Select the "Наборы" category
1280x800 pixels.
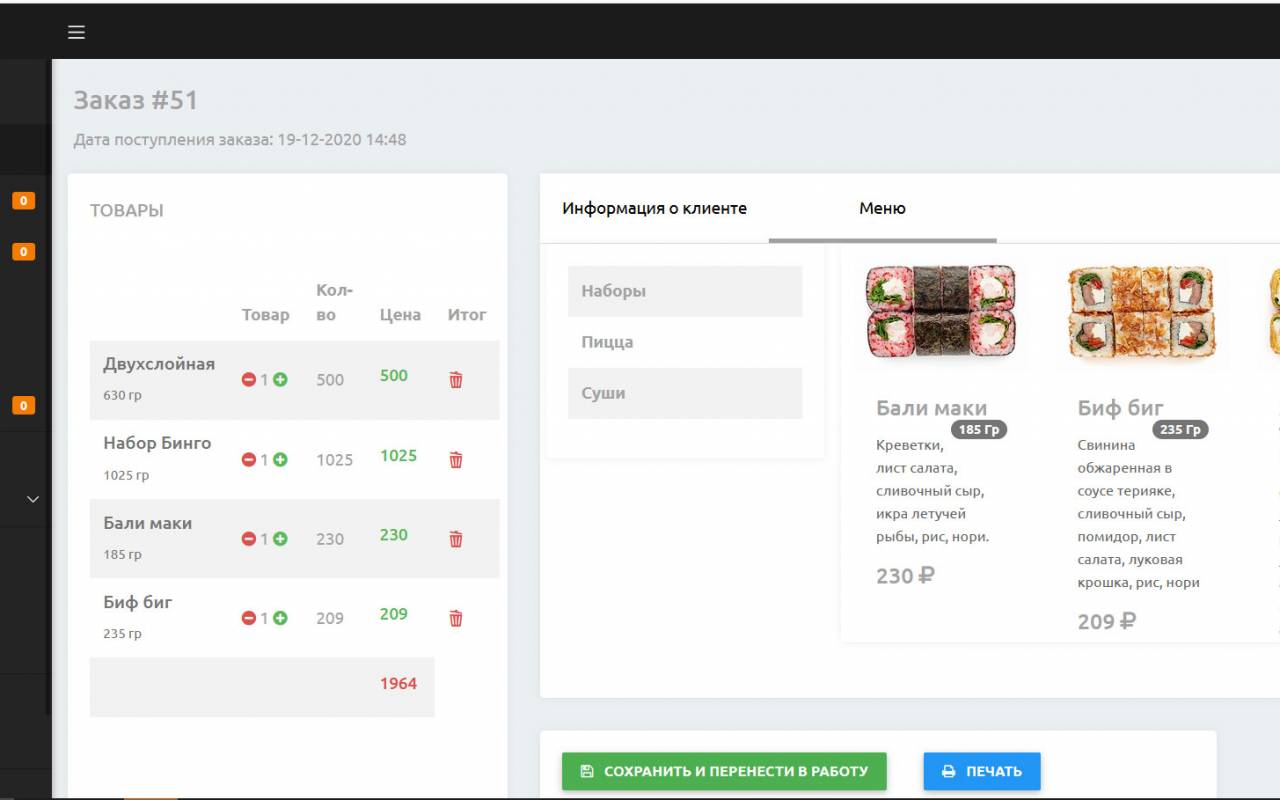pyautogui.click(x=684, y=291)
